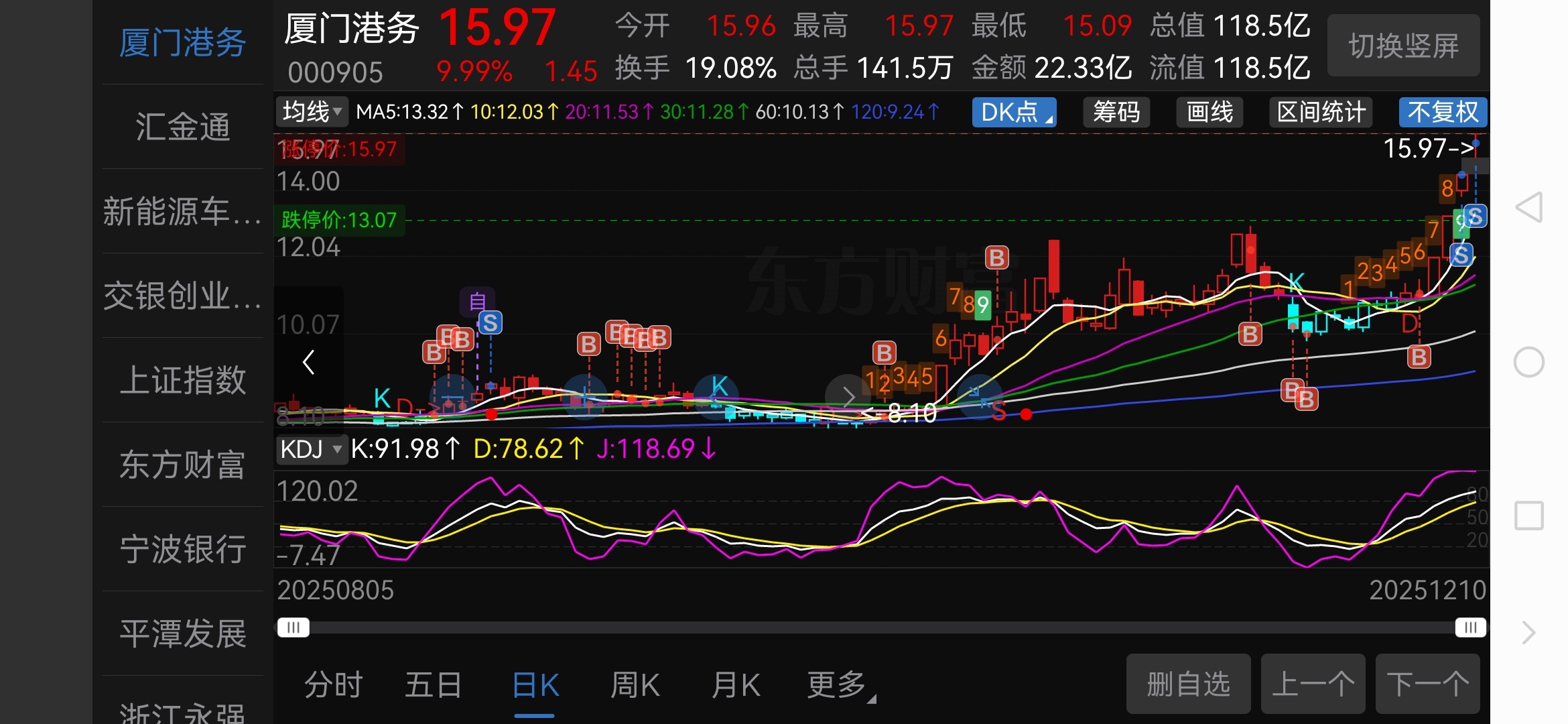
Task: Click the left handle of date range slider
Action: pos(293,627)
